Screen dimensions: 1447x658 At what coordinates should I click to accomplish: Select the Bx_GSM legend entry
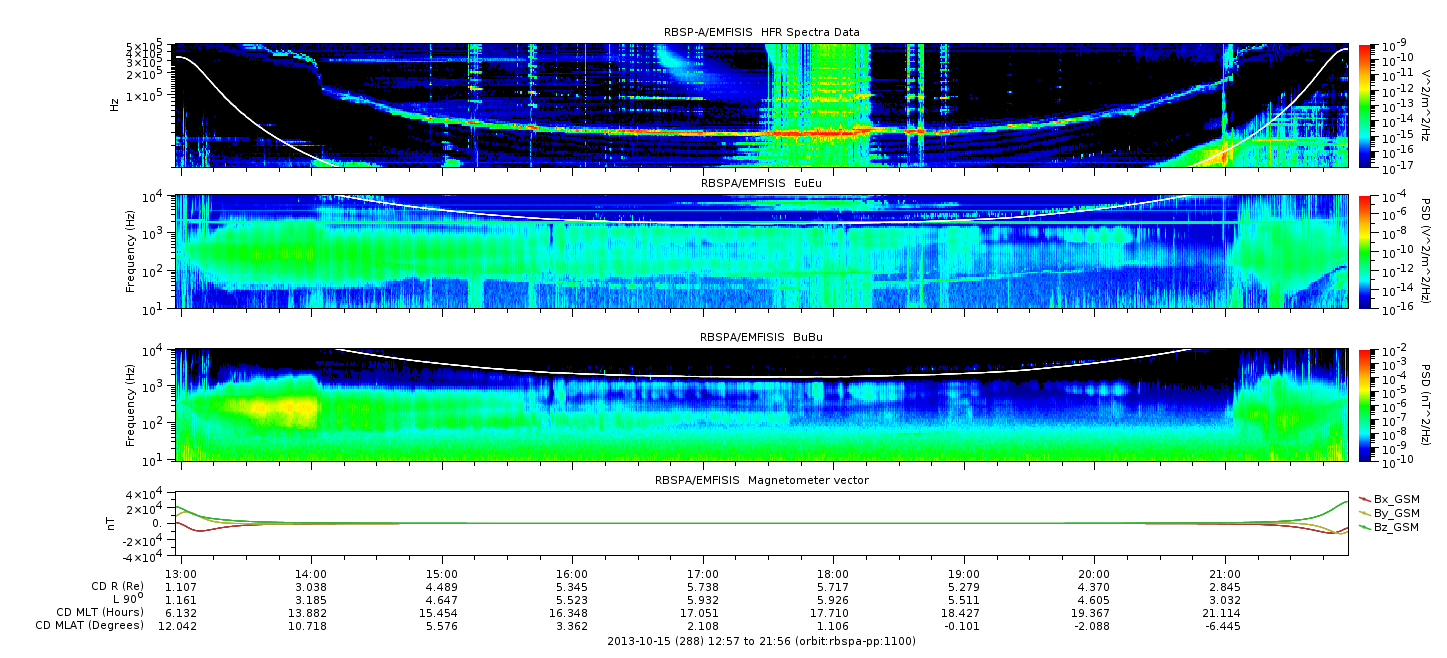coord(1395,499)
